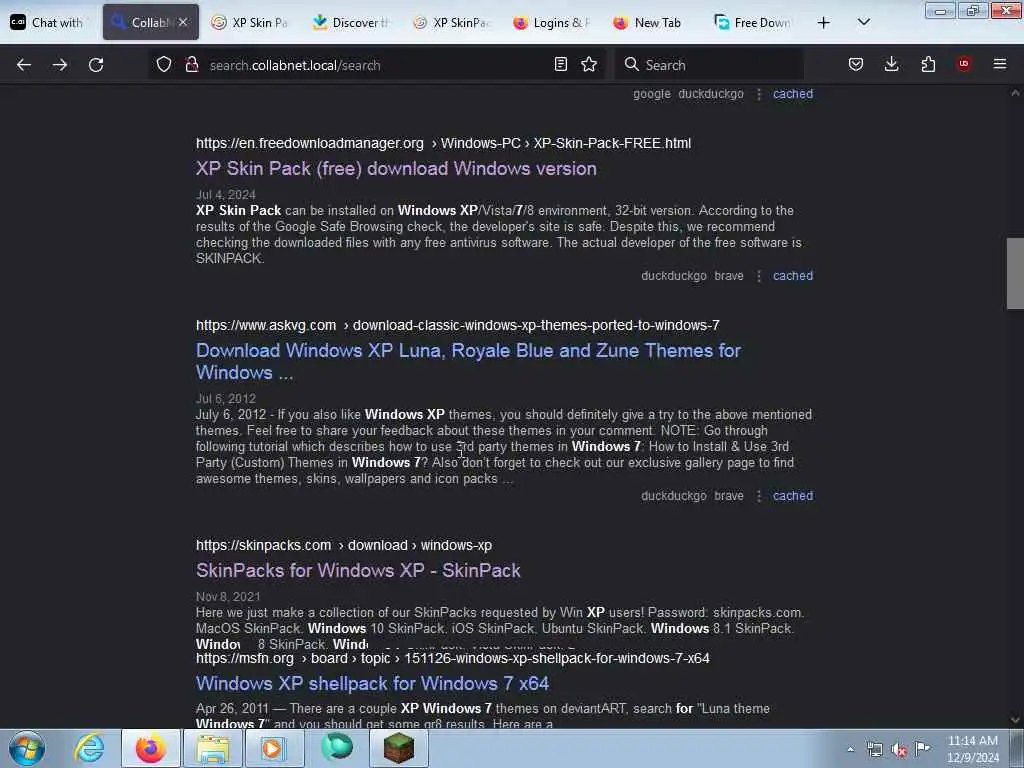Click the Jul 6, 2012 date text
The width and height of the screenshot is (1024, 768).
[x=225, y=398]
